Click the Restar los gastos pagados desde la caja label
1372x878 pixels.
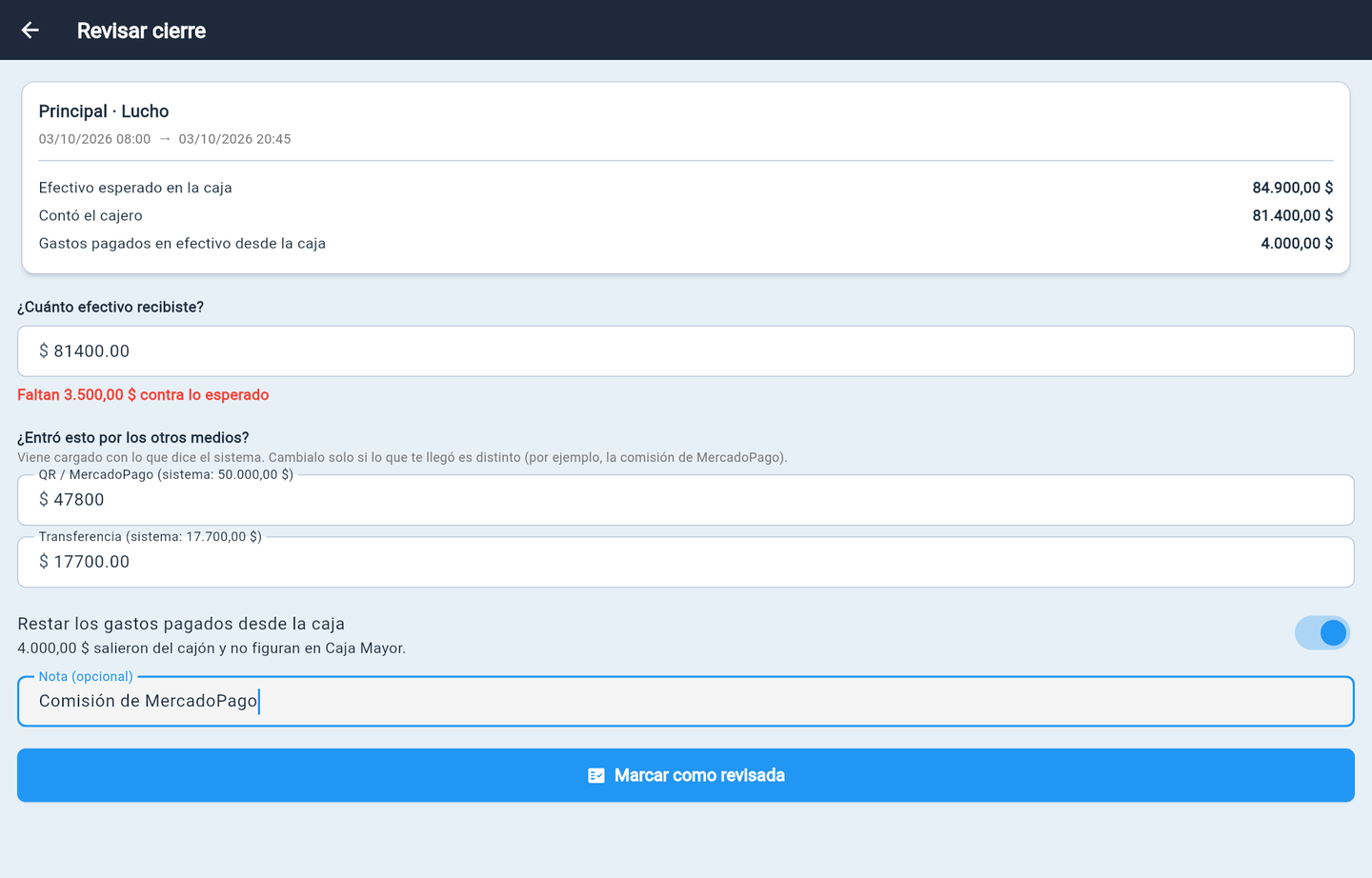(x=181, y=624)
